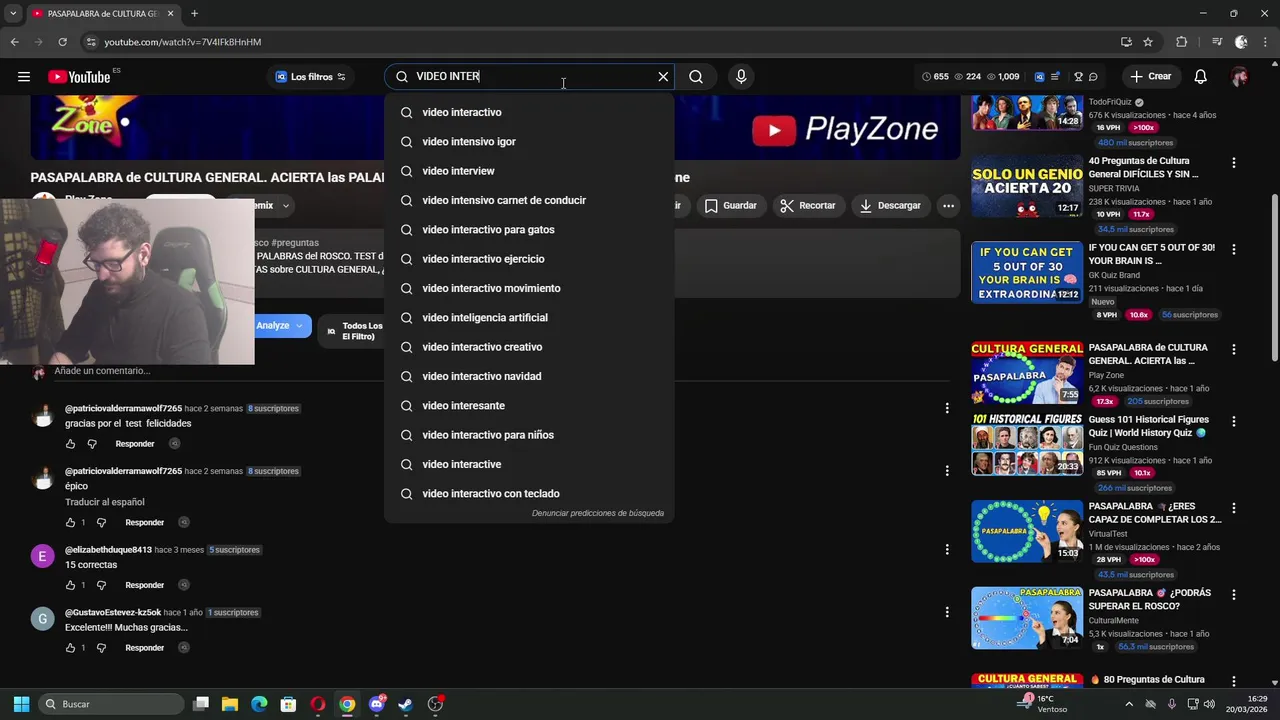Image resolution: width=1280 pixels, height=720 pixels.
Task: Open options menu for elizabethduque8413 comment
Action: (x=947, y=549)
